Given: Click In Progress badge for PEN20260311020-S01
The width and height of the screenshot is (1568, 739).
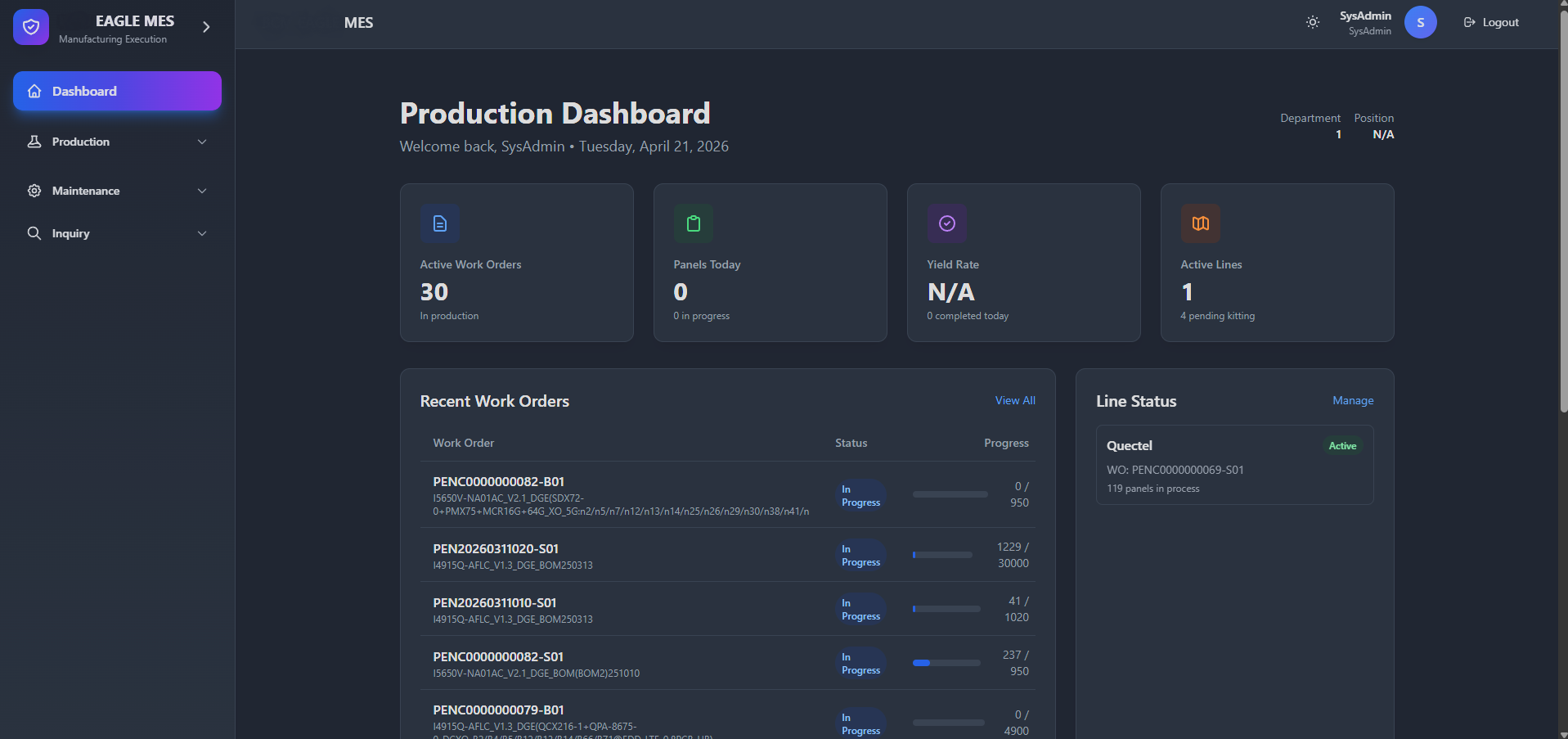Looking at the screenshot, I should (861, 556).
